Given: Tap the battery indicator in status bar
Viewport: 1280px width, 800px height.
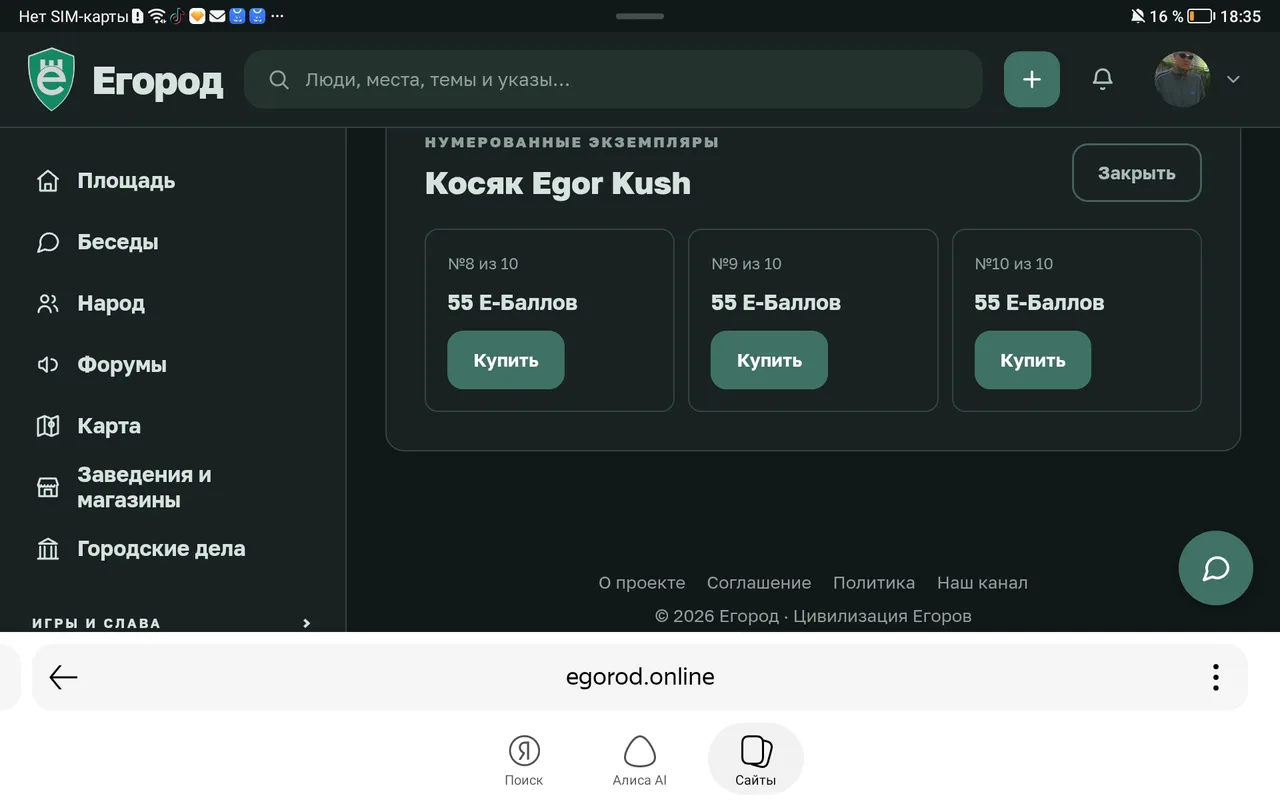Looking at the screenshot, I should [x=1201, y=16].
